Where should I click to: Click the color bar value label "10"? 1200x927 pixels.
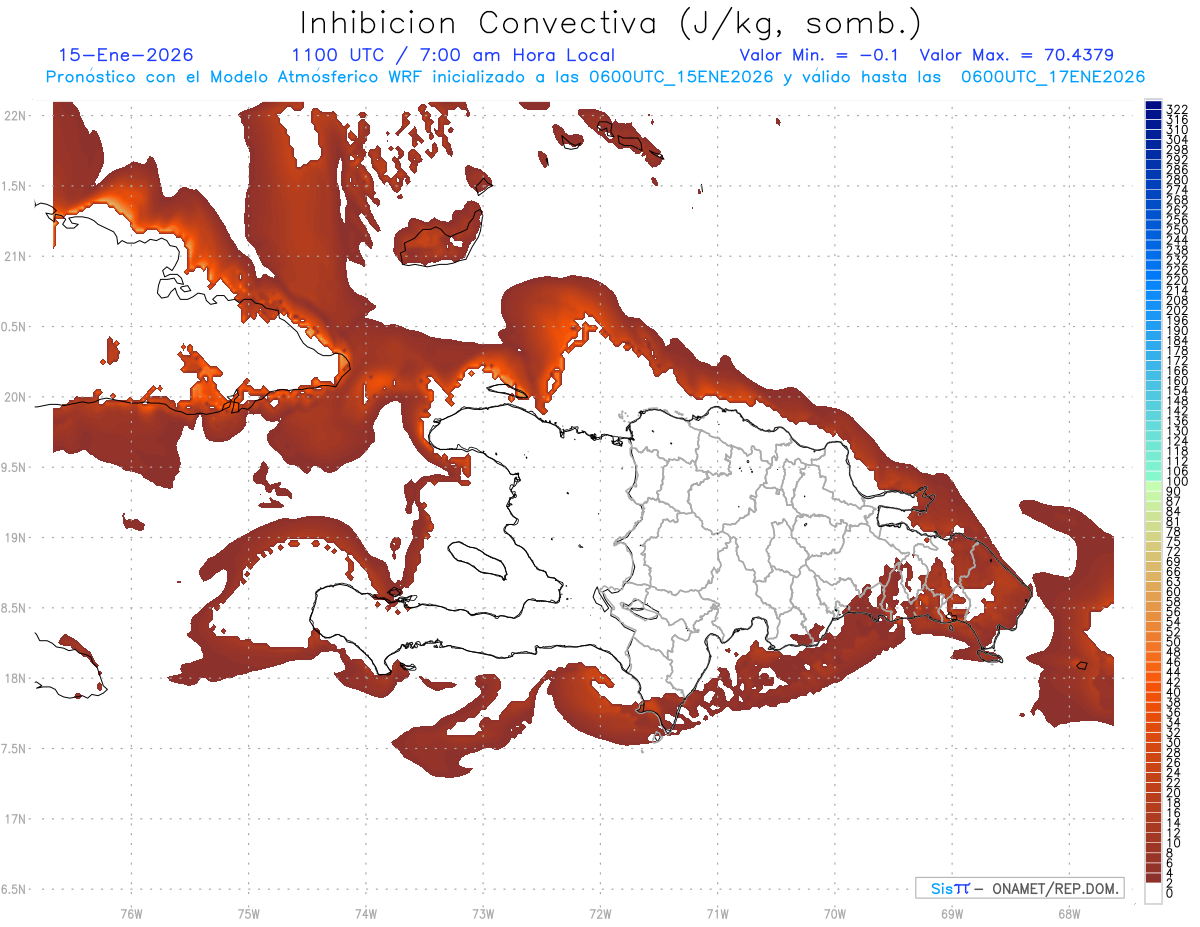click(x=1174, y=843)
